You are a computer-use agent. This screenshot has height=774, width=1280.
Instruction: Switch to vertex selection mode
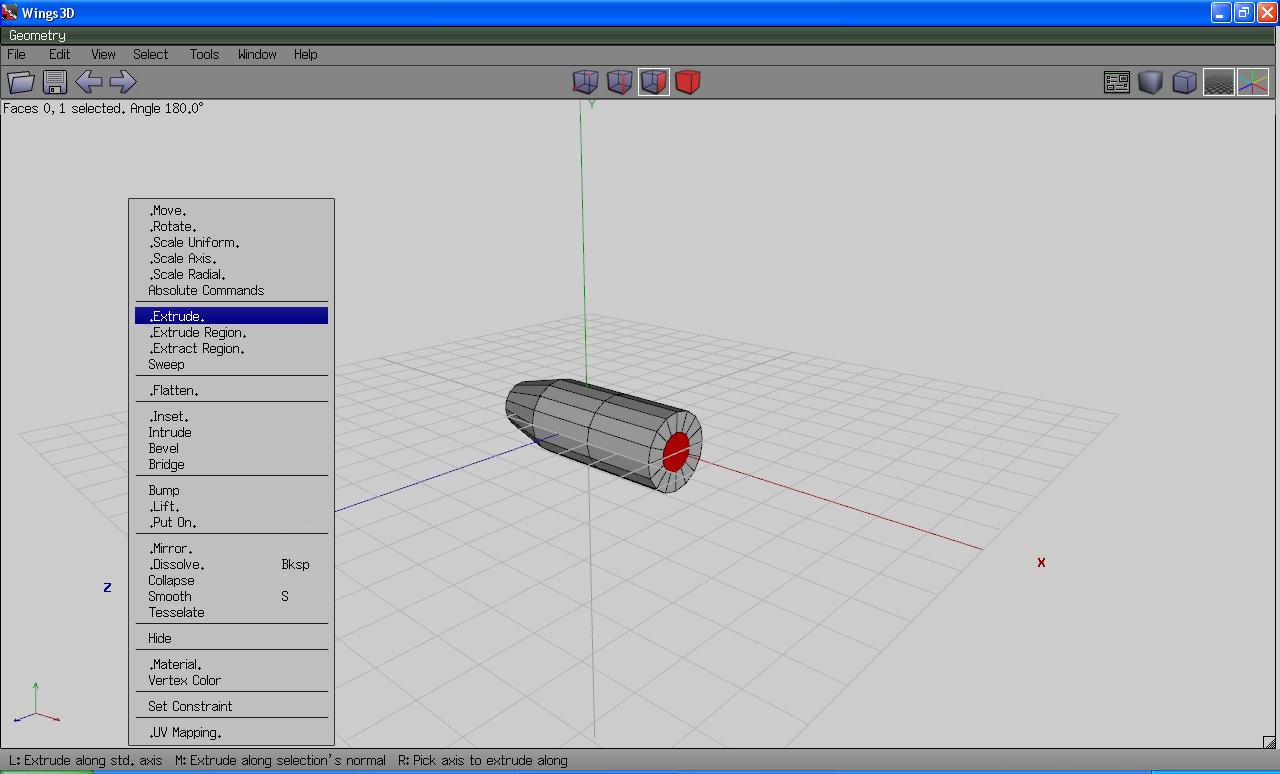point(585,82)
